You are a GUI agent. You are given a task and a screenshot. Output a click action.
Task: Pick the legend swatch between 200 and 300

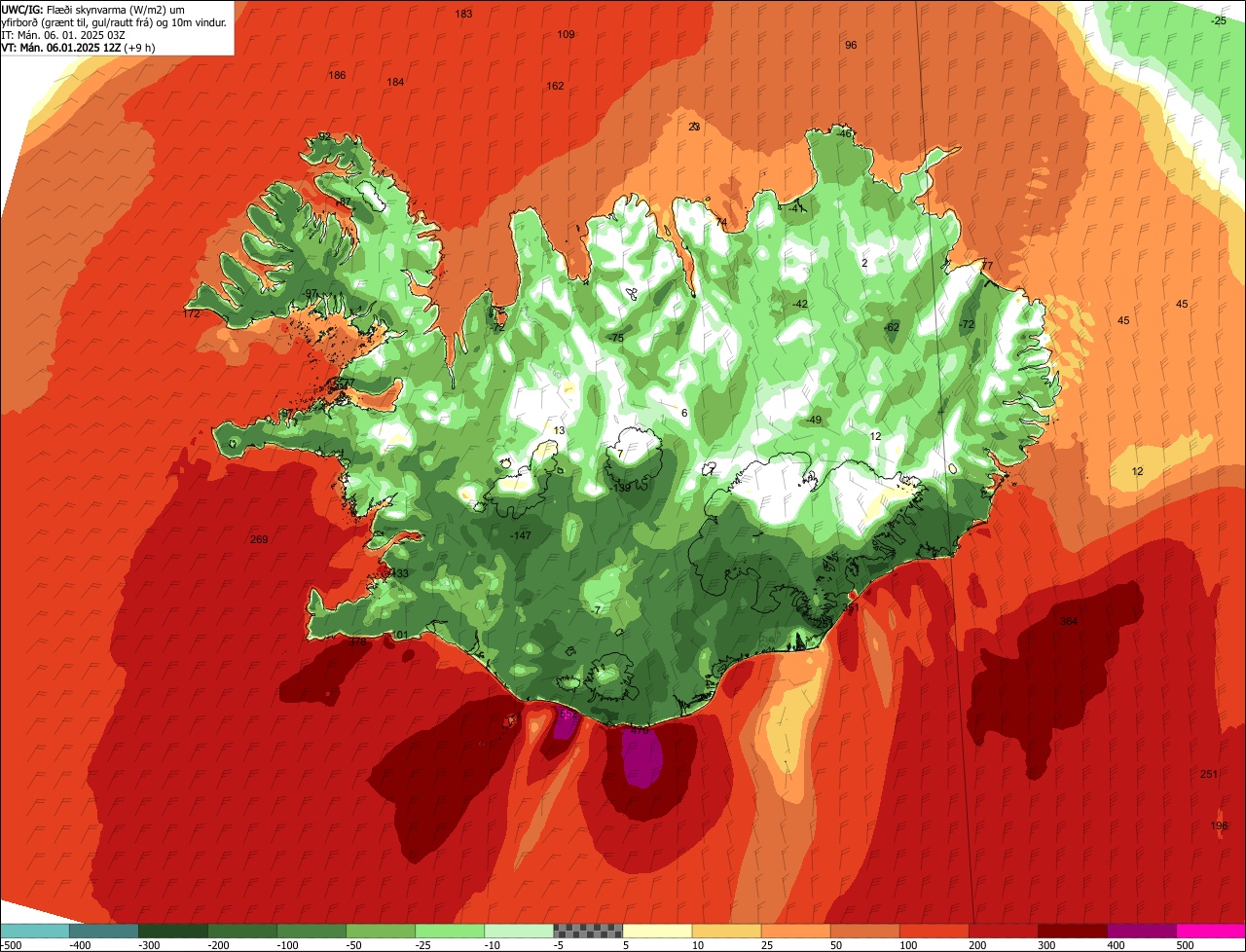point(1003,930)
